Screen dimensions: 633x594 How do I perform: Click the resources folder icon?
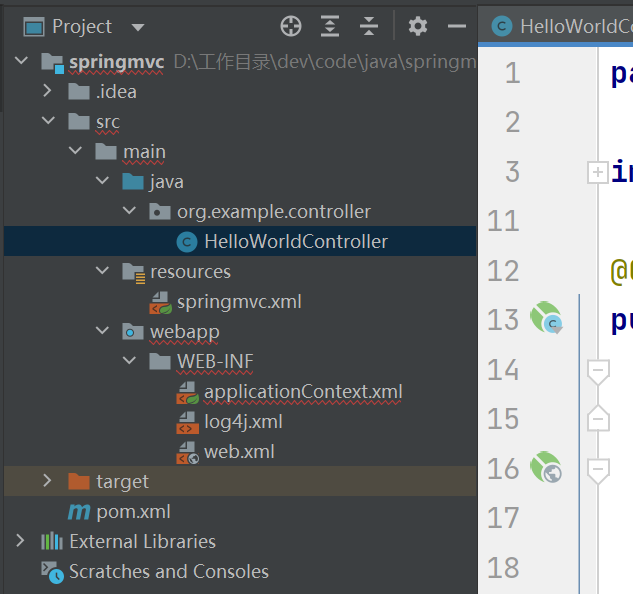[134, 273]
